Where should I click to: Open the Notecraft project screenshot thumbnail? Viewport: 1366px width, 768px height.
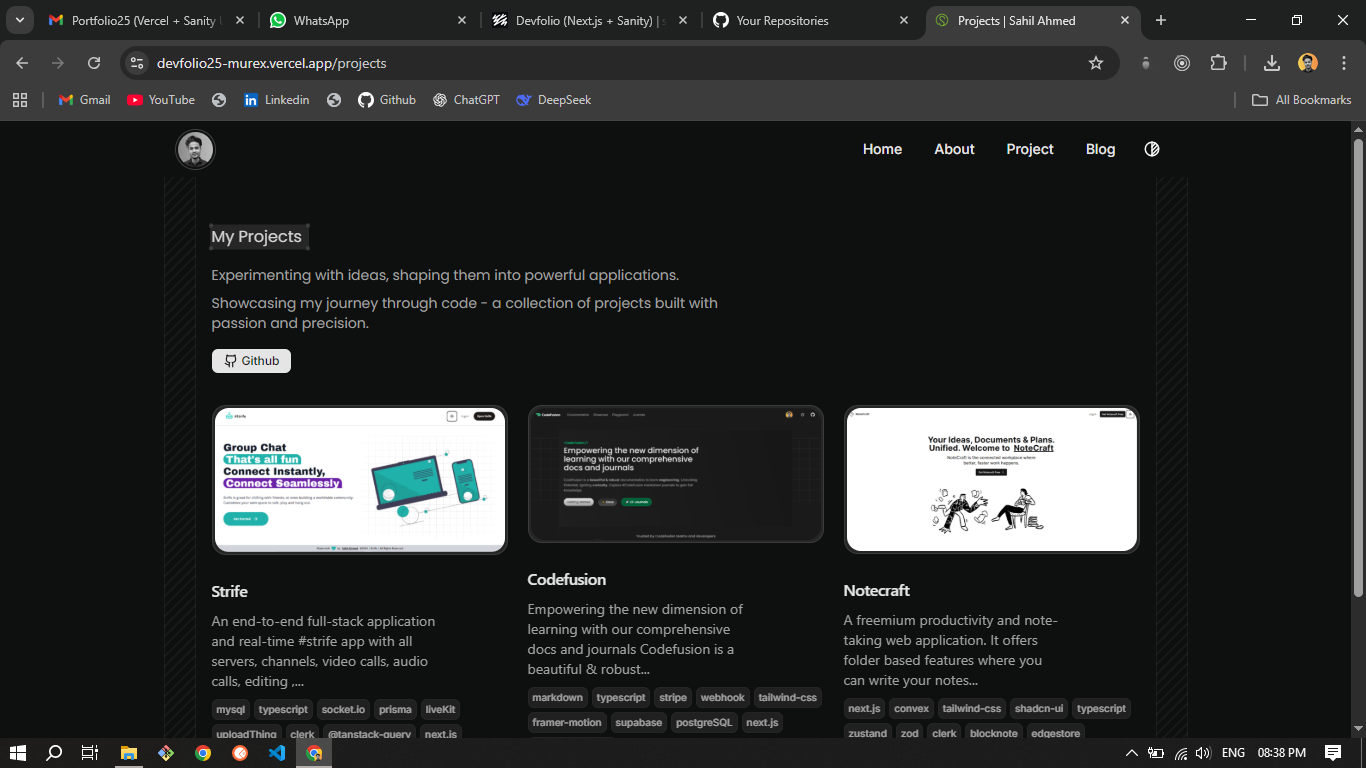(992, 479)
